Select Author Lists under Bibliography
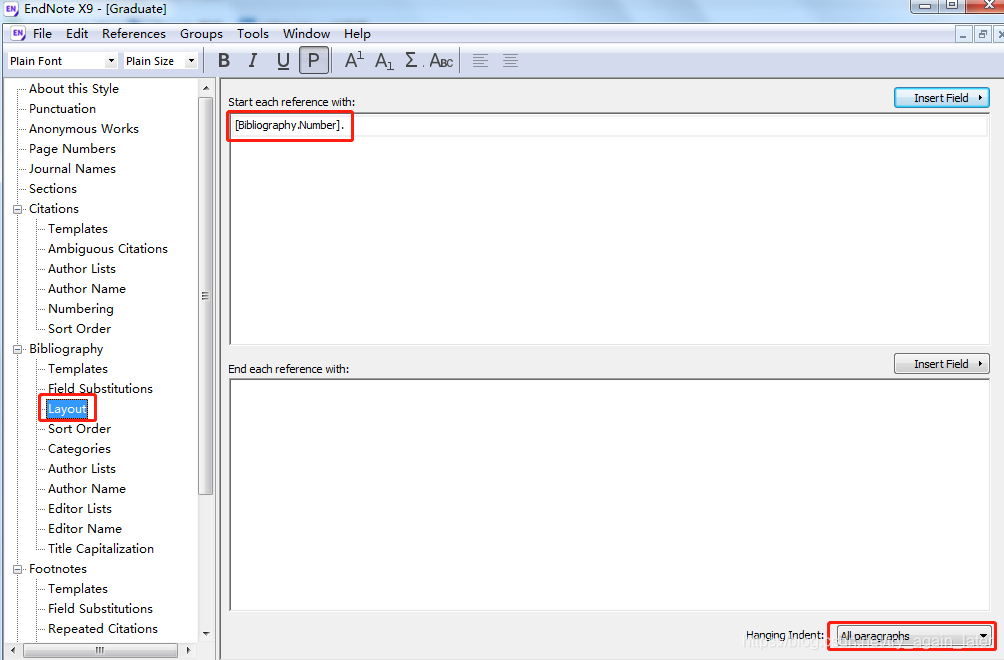This screenshot has height=660, width=1004. [82, 469]
